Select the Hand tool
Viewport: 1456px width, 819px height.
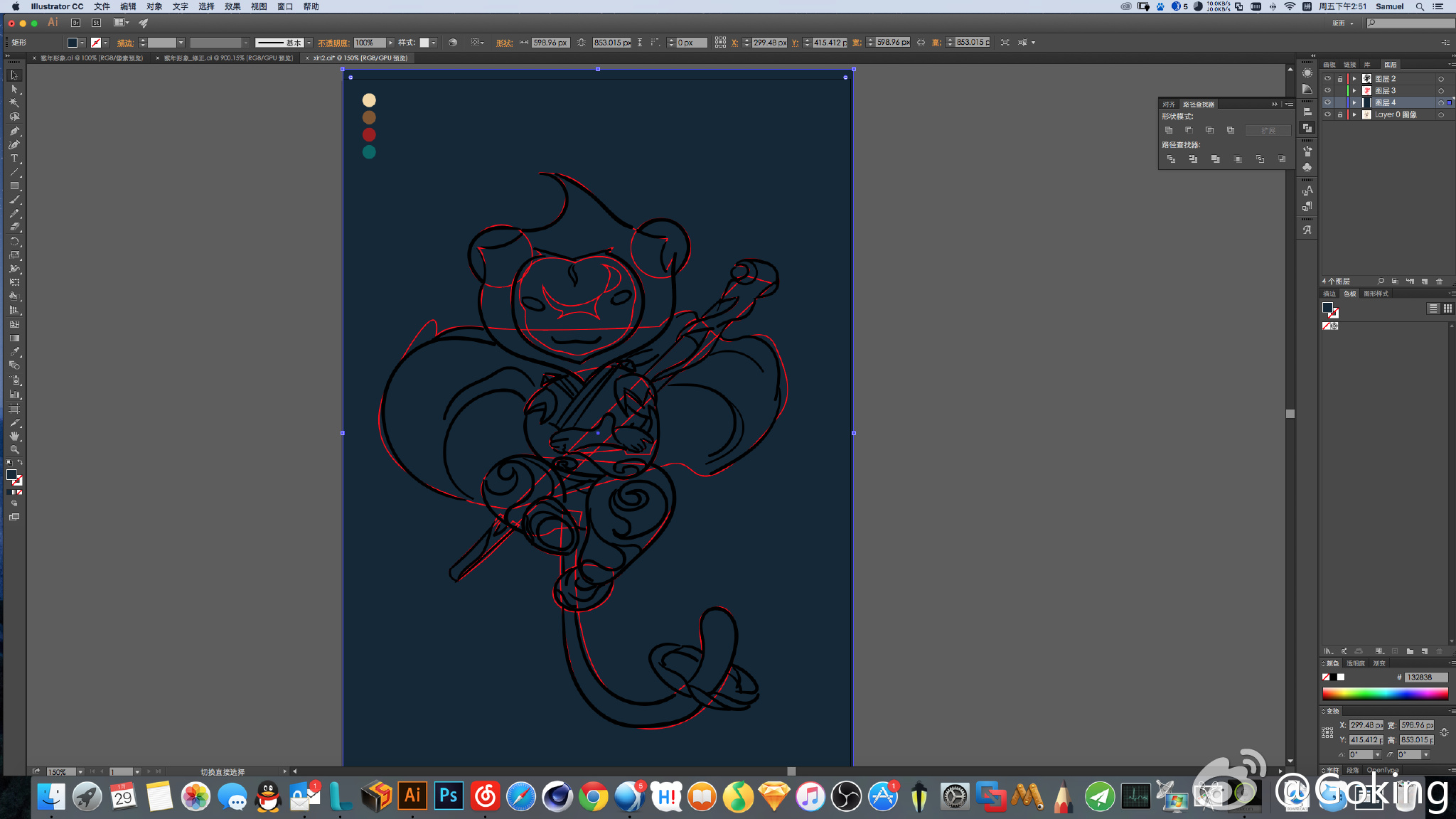[14, 436]
